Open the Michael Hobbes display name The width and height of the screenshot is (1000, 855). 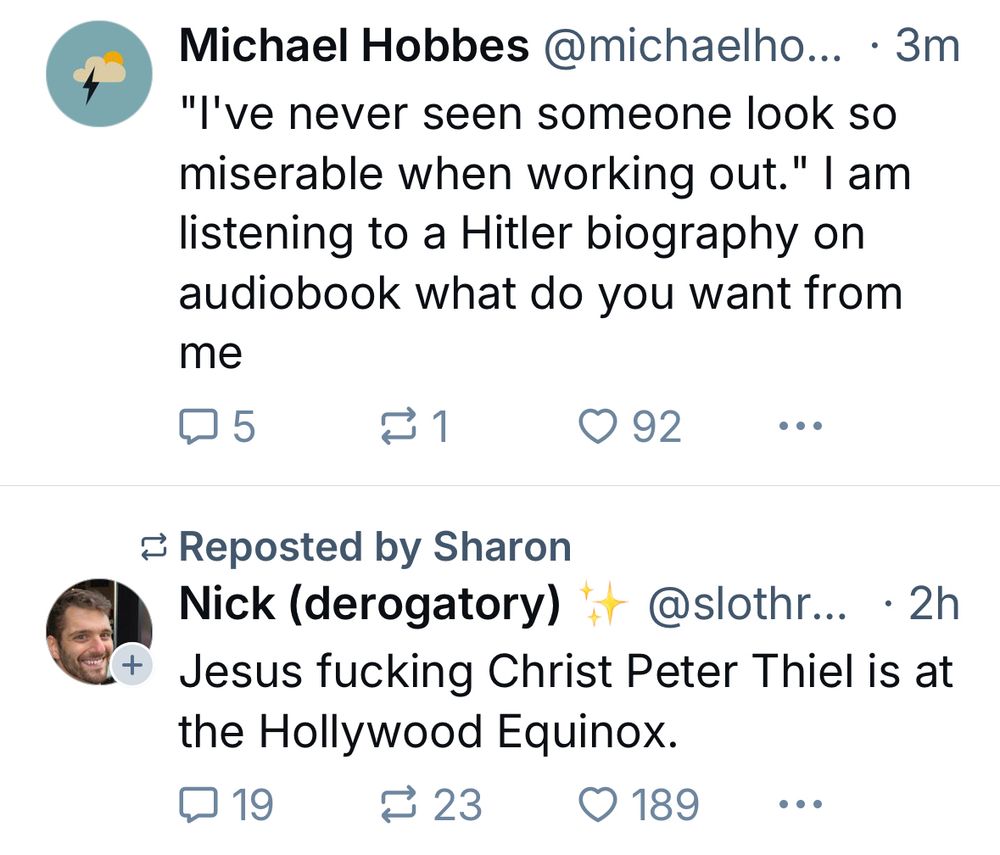[x=354, y=46]
